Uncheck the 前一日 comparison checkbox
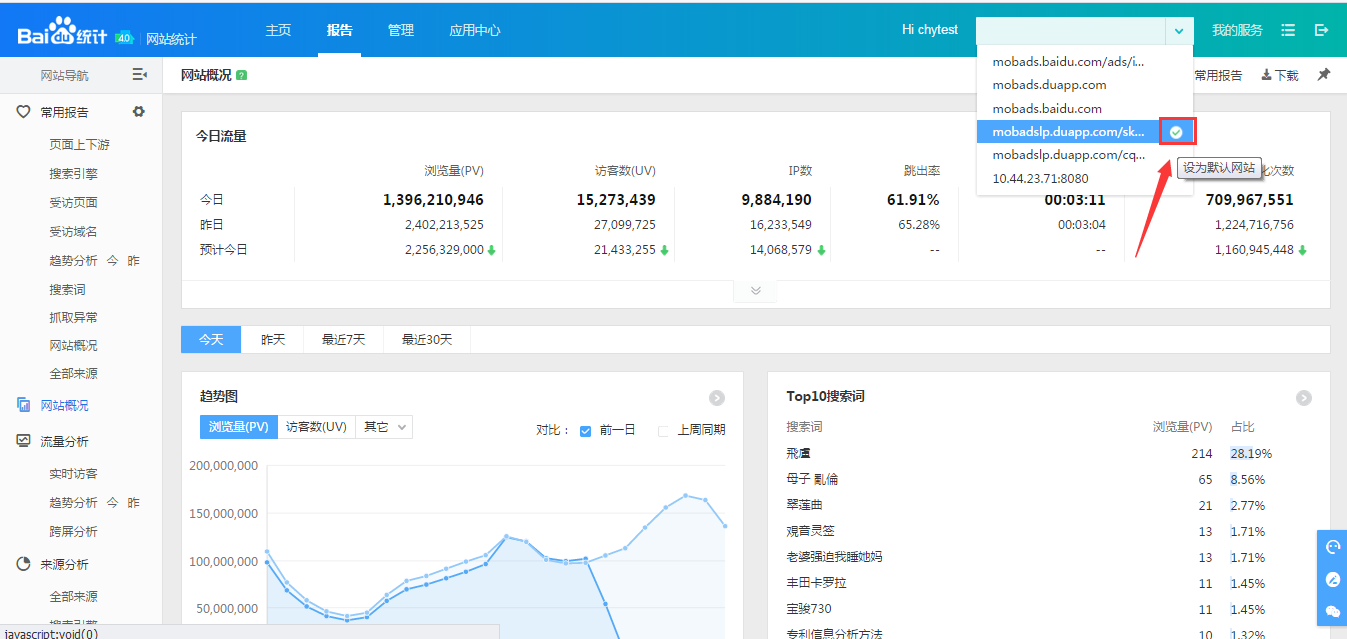The height and width of the screenshot is (639, 1347). coord(586,431)
